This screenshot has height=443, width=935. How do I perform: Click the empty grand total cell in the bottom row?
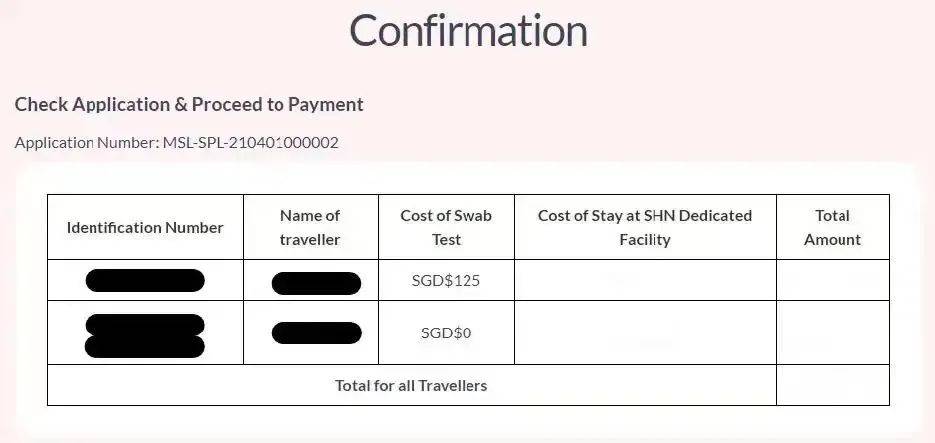[x=832, y=385]
